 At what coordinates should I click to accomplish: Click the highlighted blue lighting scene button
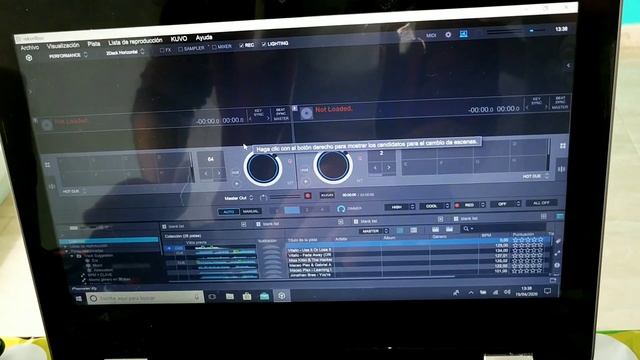pyautogui.click(x=292, y=210)
